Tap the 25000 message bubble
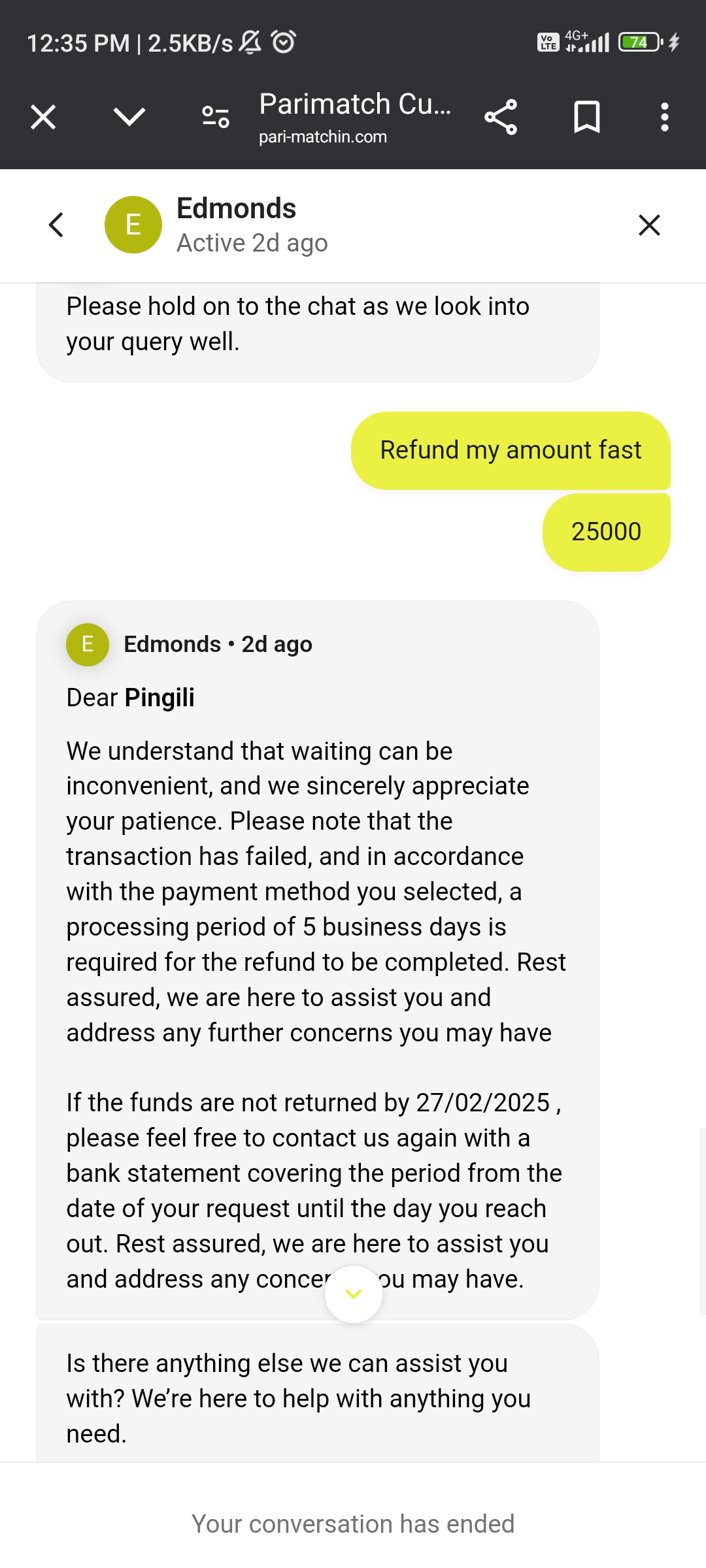The width and height of the screenshot is (706, 1568). [x=606, y=532]
